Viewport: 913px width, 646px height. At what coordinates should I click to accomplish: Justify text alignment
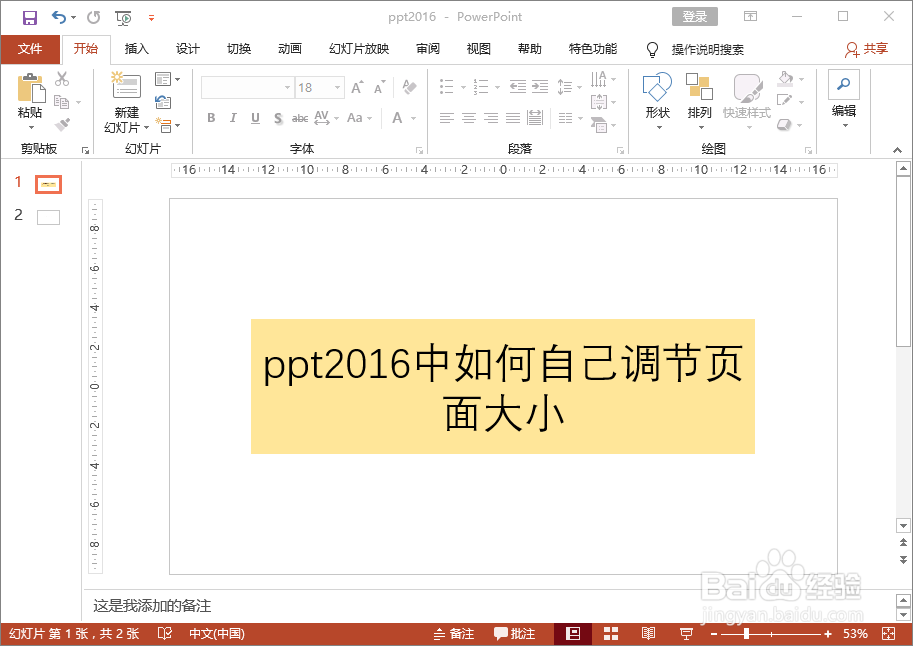coord(513,118)
